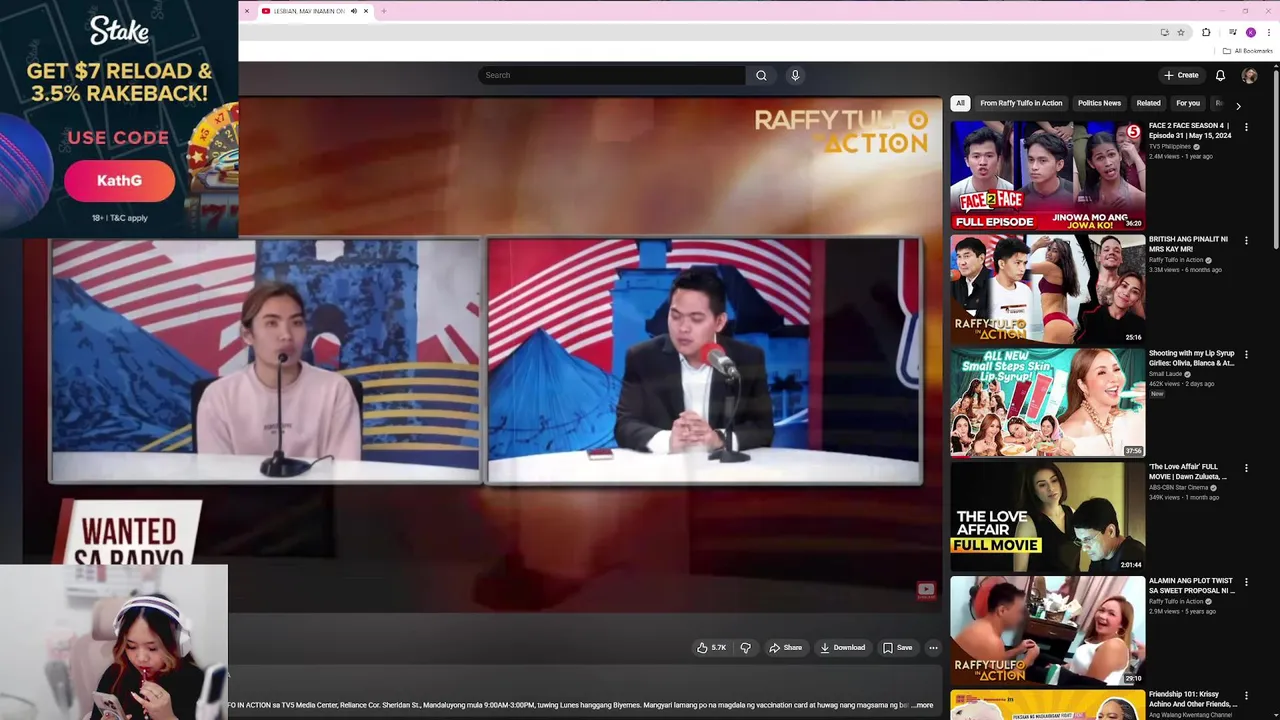Select the Politics News chip

pyautogui.click(x=1099, y=103)
